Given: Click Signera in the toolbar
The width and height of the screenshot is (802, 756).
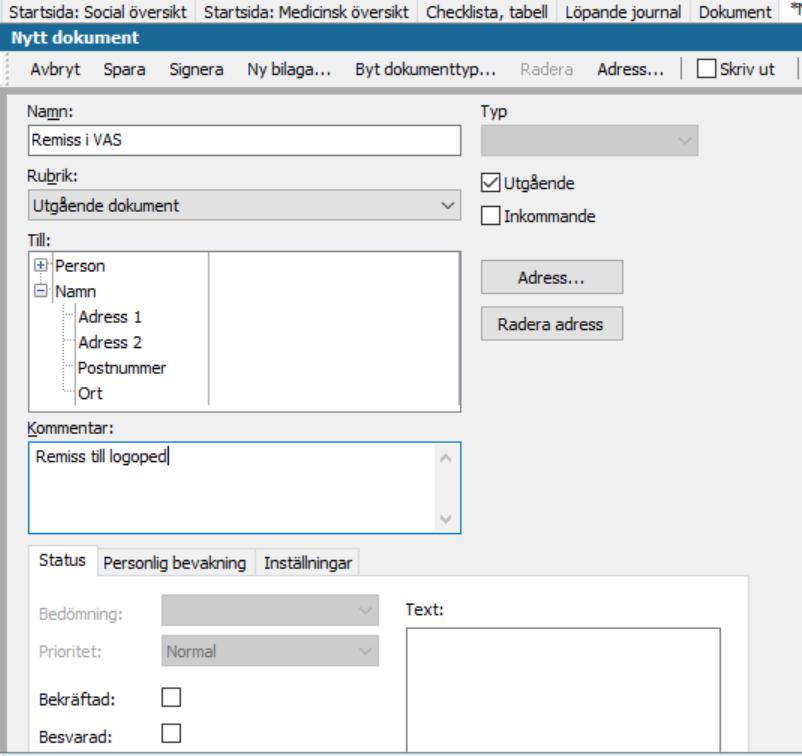Looking at the screenshot, I should tap(196, 69).
